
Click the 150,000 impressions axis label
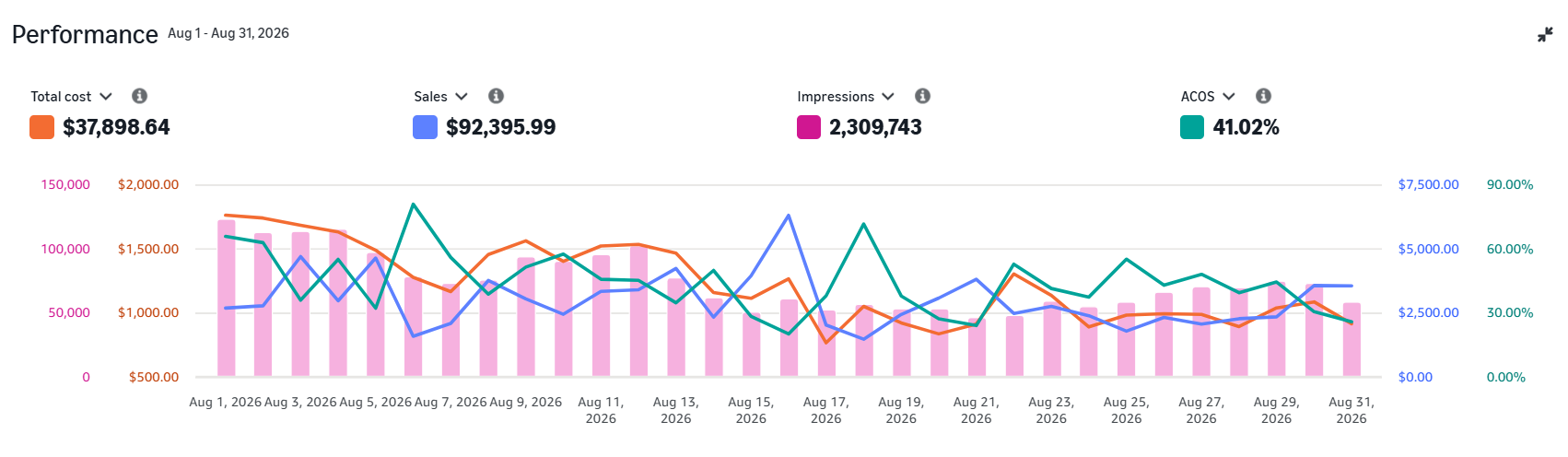pos(65,185)
